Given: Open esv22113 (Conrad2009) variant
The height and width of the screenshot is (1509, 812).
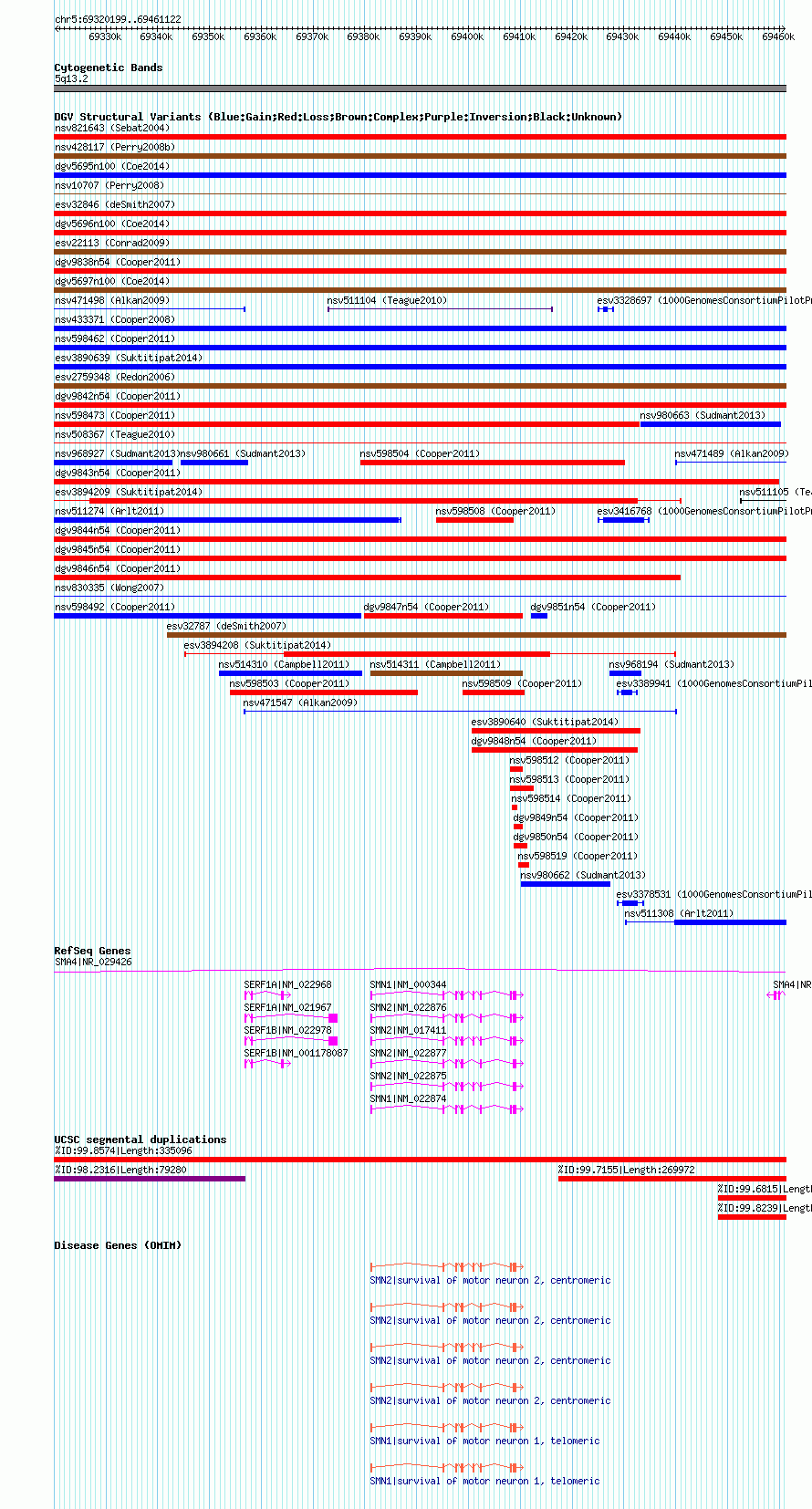Looking at the screenshot, I should click(112, 243).
